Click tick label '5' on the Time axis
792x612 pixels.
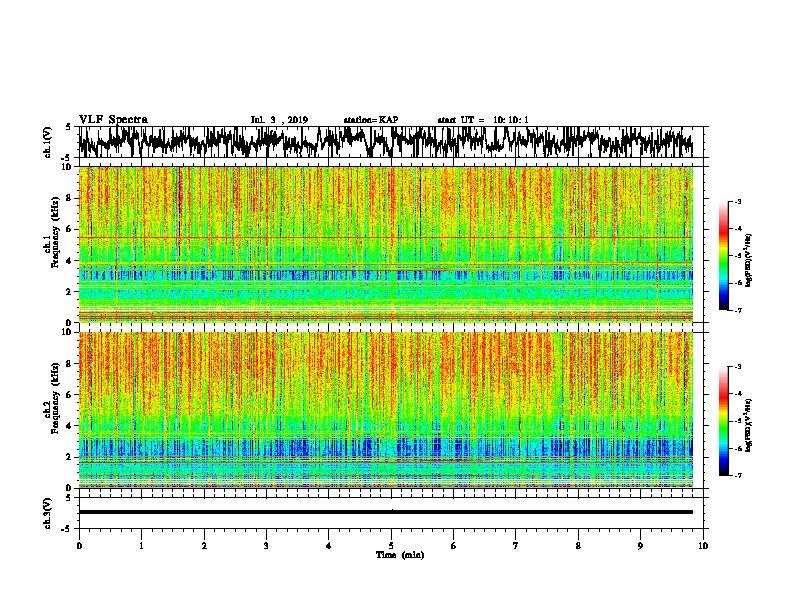point(391,545)
